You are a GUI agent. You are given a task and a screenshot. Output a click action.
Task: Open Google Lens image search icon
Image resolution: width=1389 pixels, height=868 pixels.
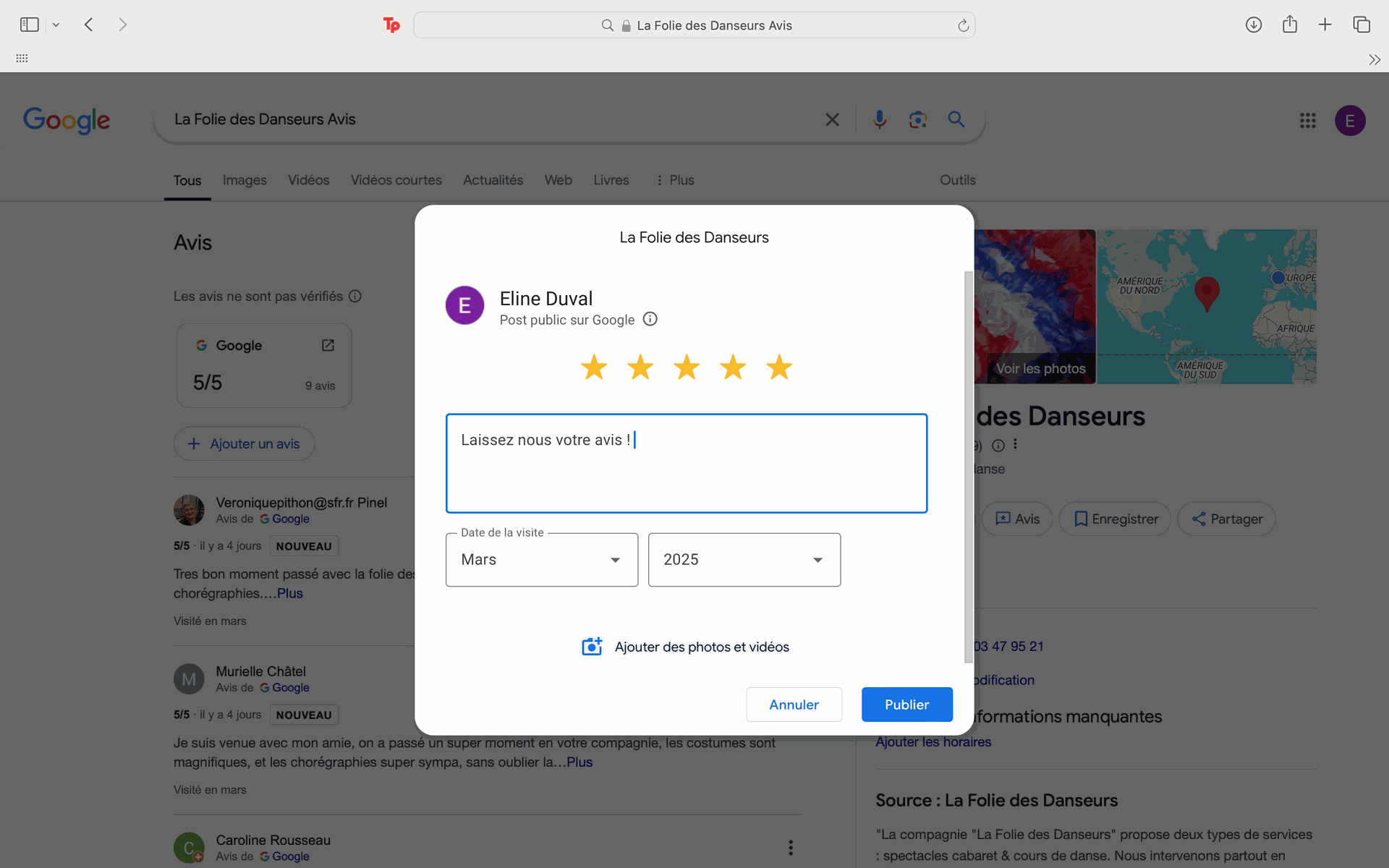click(917, 119)
